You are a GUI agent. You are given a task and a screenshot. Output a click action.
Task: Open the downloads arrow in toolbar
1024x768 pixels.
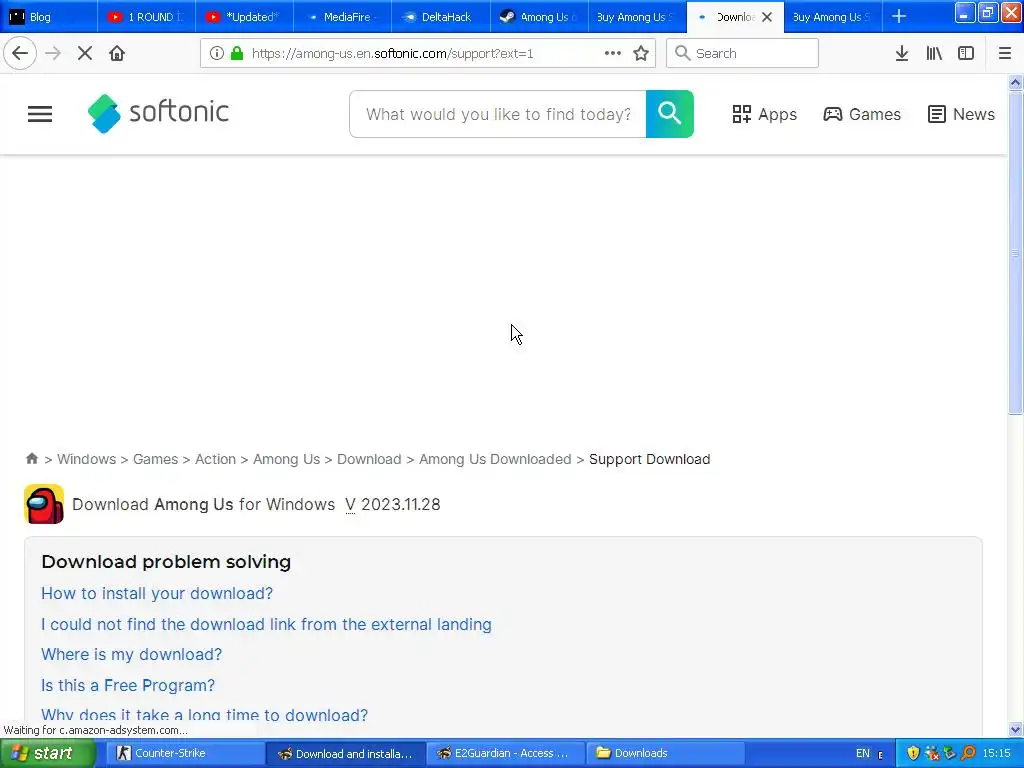tap(901, 53)
